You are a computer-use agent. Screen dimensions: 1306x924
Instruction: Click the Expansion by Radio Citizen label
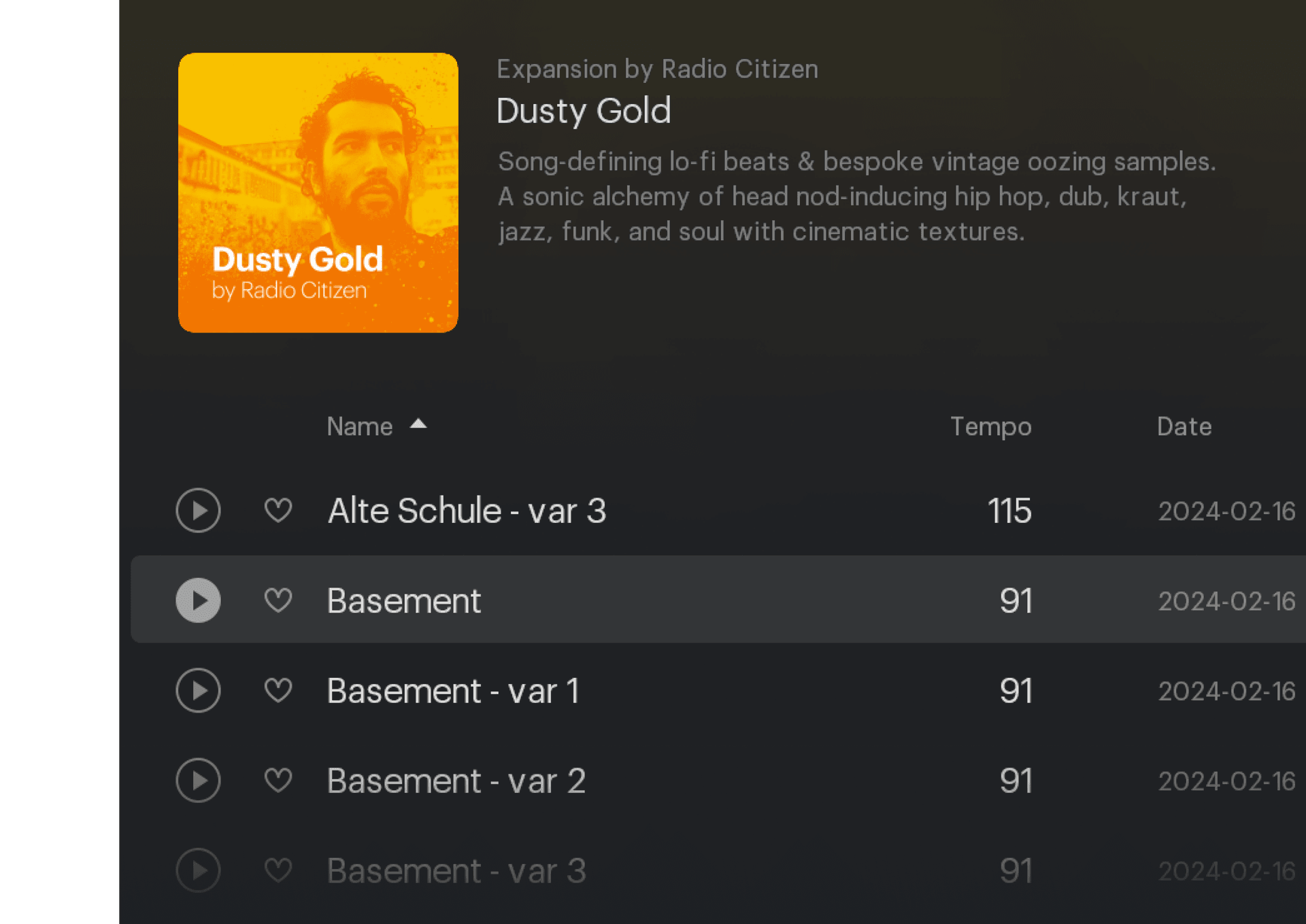tap(657, 69)
